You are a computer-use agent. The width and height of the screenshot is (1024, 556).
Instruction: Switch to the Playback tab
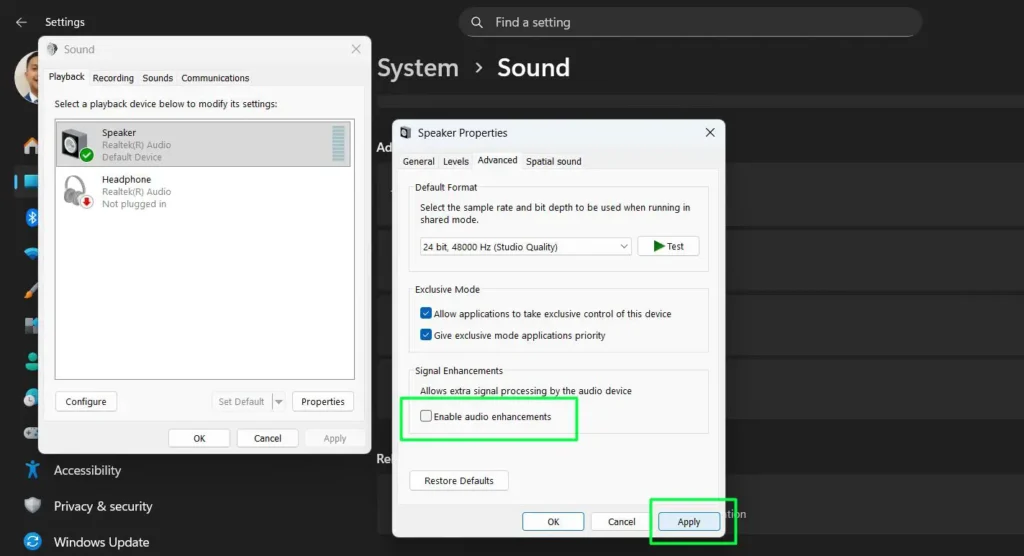(67, 77)
